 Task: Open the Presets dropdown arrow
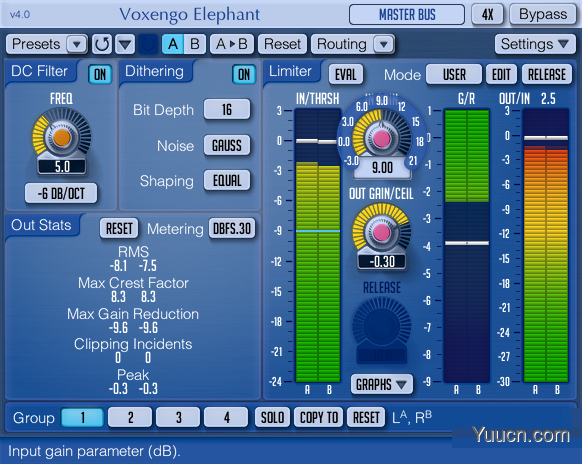77,45
